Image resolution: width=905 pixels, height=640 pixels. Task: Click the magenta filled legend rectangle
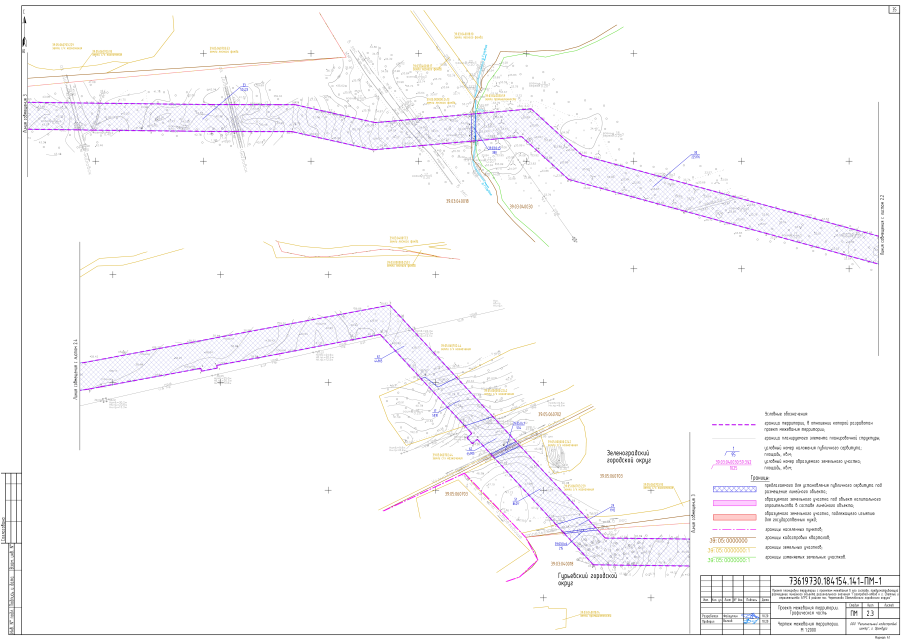[x=735, y=500]
